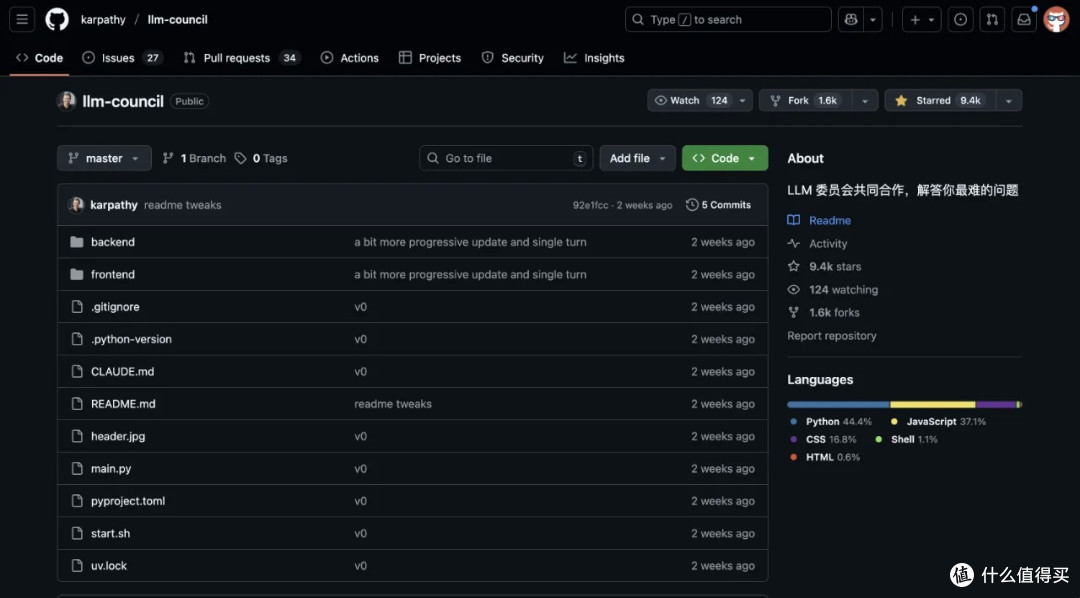View the 0 Tags link
Screen dimensions: 1080x598
point(261,158)
